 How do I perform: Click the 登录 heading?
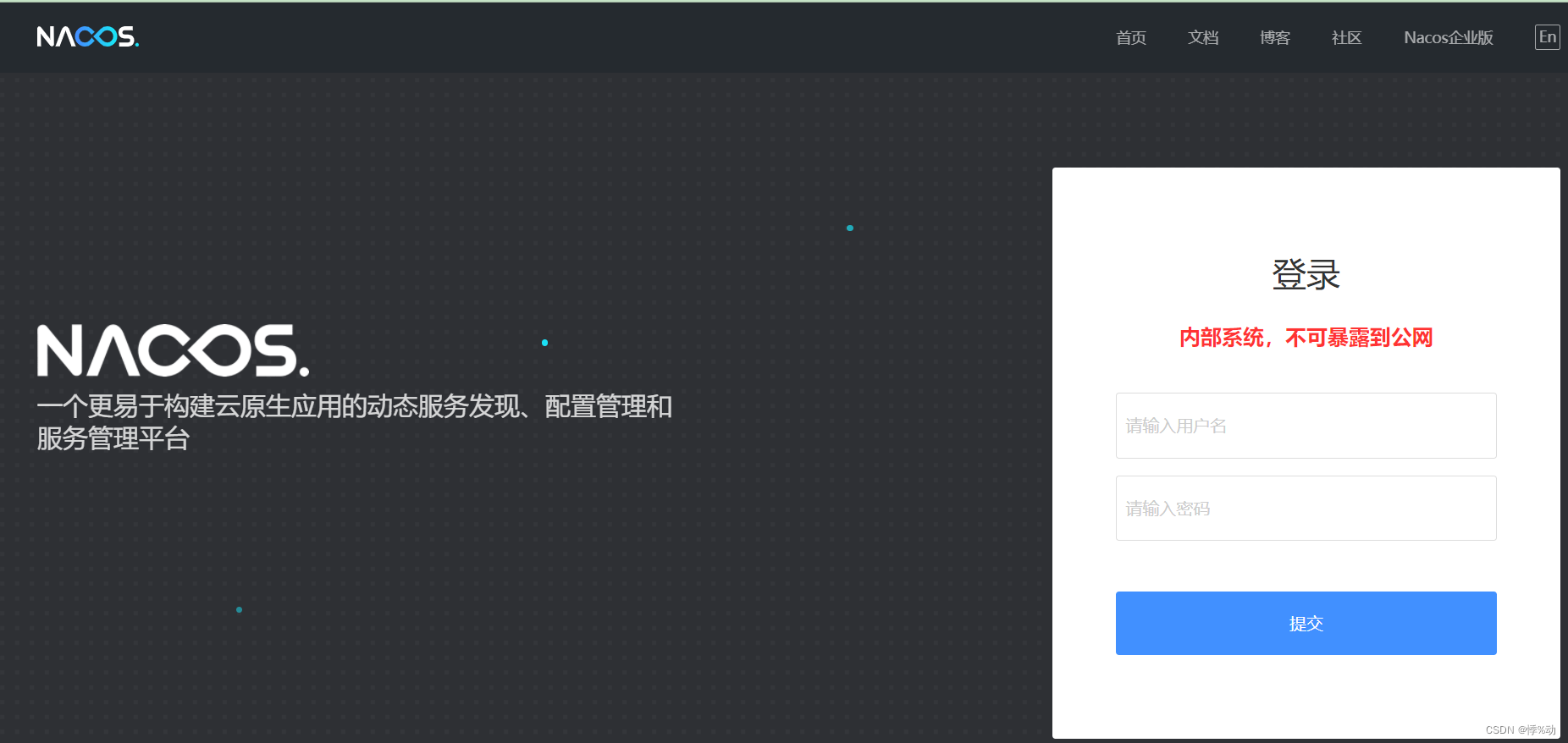(x=1306, y=274)
